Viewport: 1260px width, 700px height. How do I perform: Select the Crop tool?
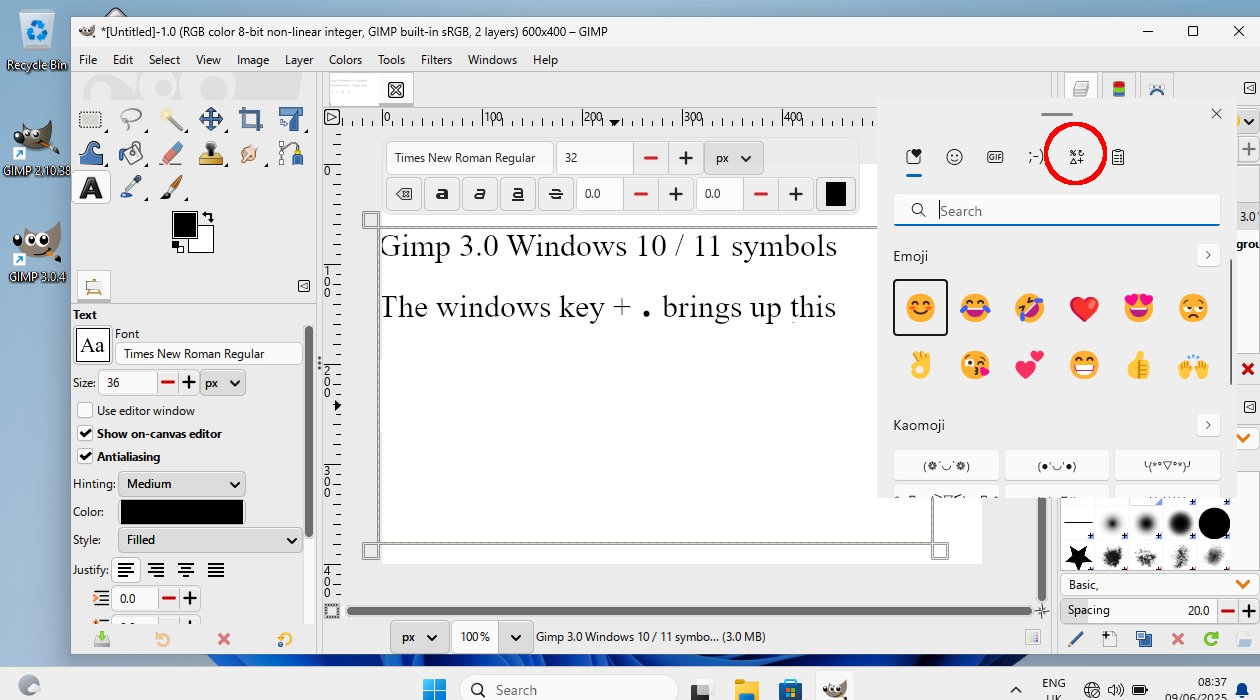click(x=250, y=120)
